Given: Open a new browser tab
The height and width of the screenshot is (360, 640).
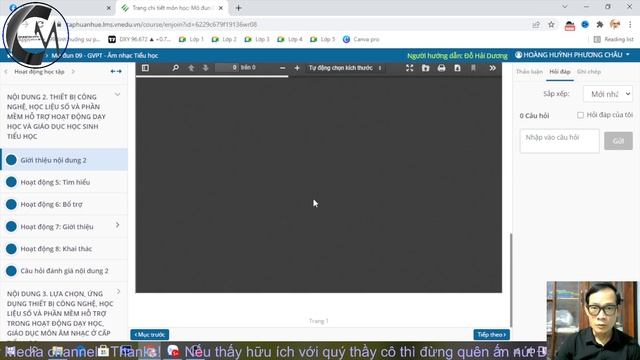Looking at the screenshot, I should coord(239,8).
